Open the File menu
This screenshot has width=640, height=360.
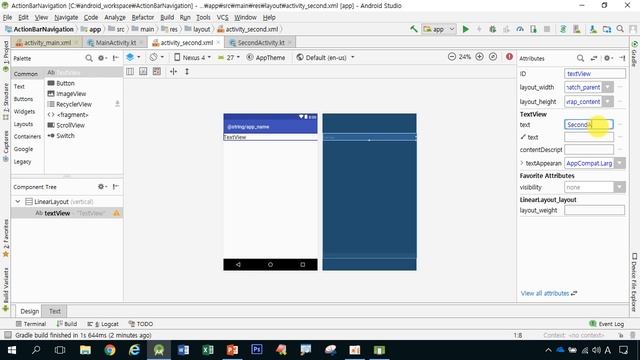(7, 17)
